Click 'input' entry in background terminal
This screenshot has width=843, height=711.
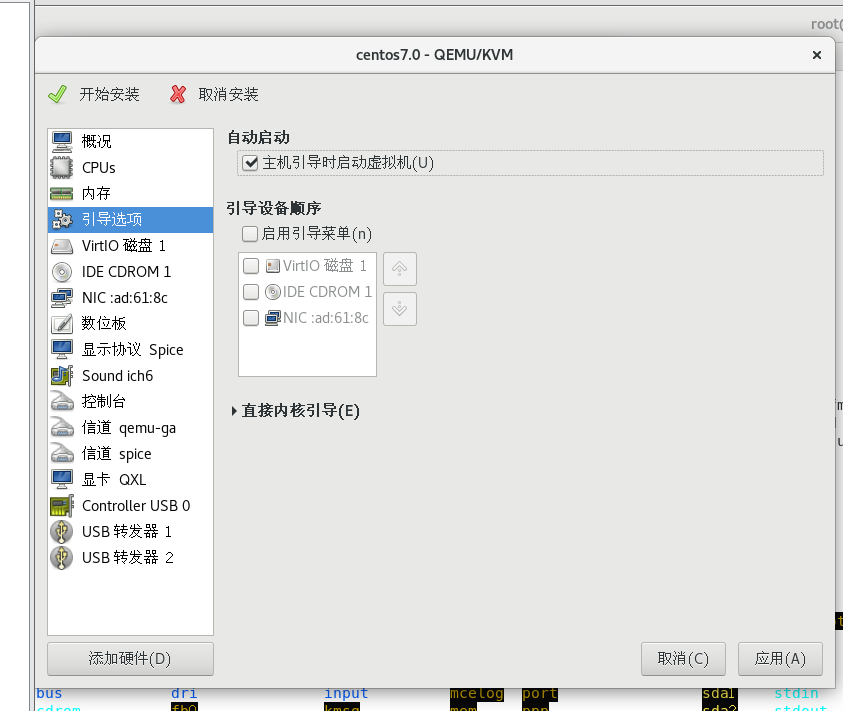click(346, 693)
